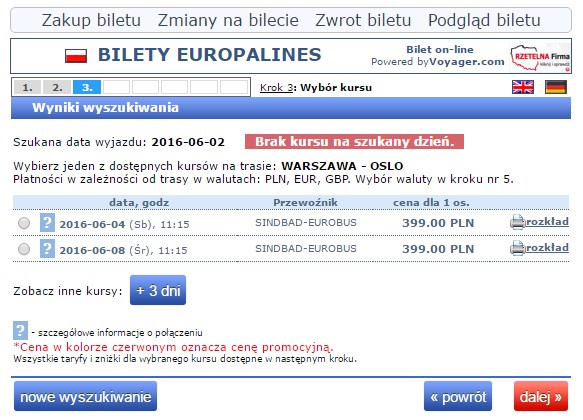Click the Brak kursu na szukany dzień notice
583x420 pixels.
(354, 142)
